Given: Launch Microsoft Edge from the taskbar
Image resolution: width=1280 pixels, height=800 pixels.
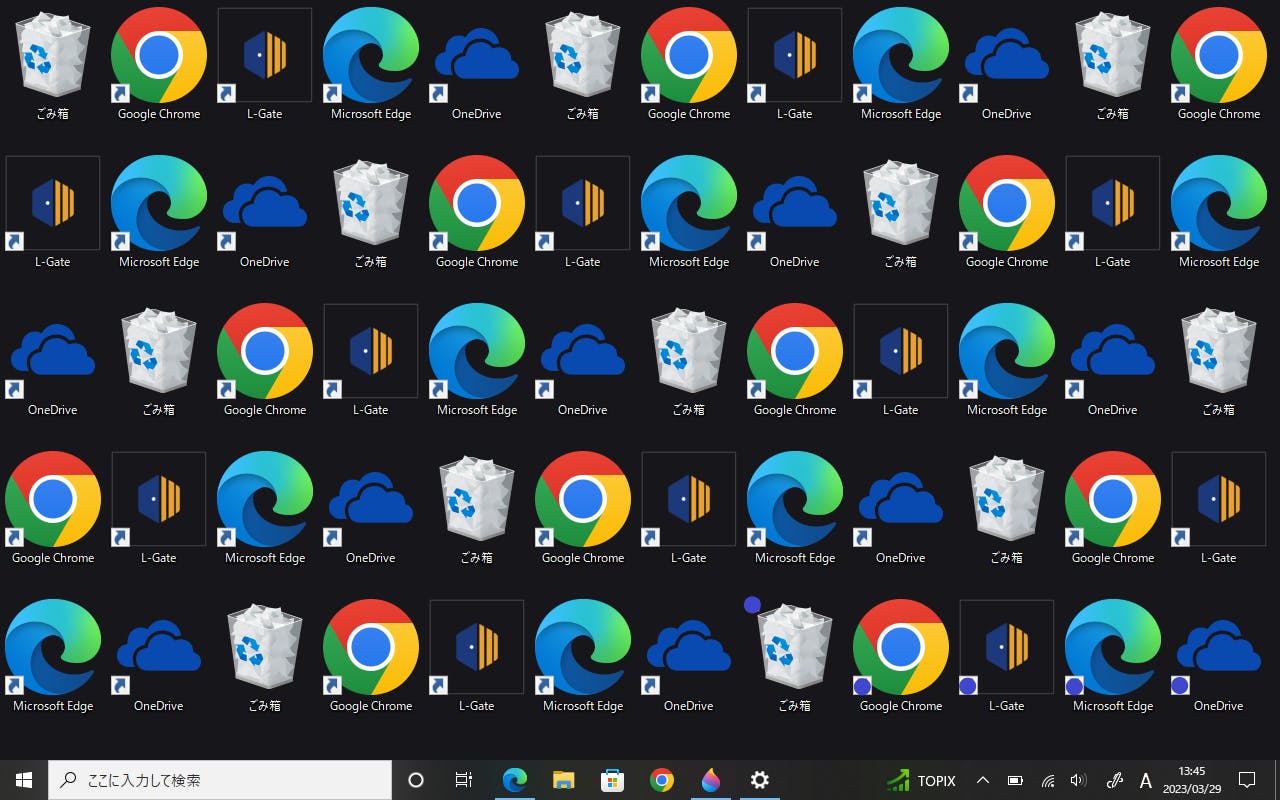Looking at the screenshot, I should 514,780.
